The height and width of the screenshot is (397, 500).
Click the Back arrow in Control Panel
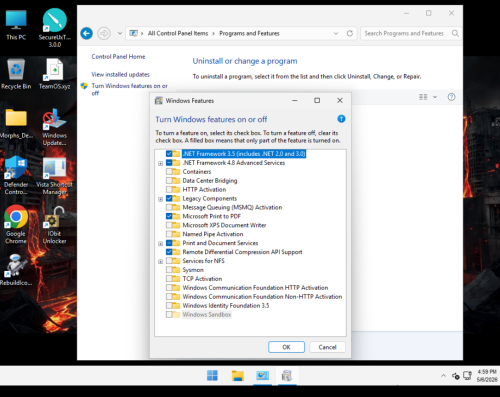pos(87,33)
